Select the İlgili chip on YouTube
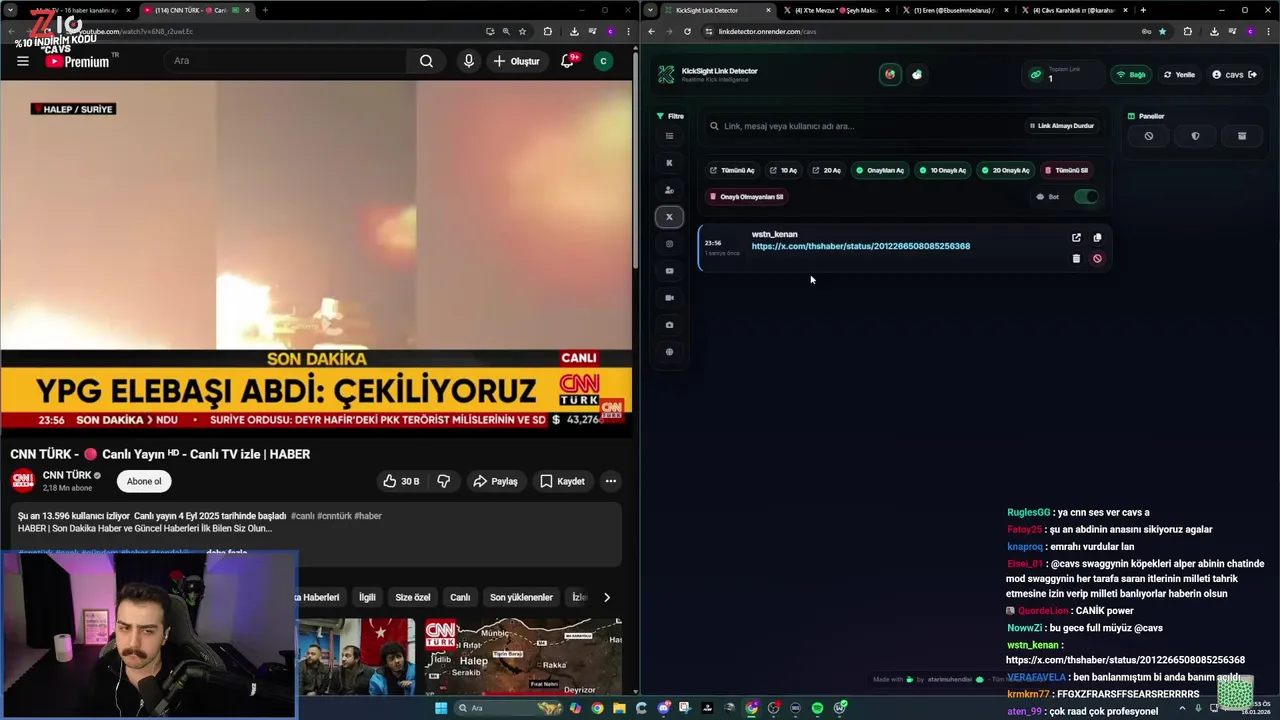The height and width of the screenshot is (720, 1280). tap(367, 597)
